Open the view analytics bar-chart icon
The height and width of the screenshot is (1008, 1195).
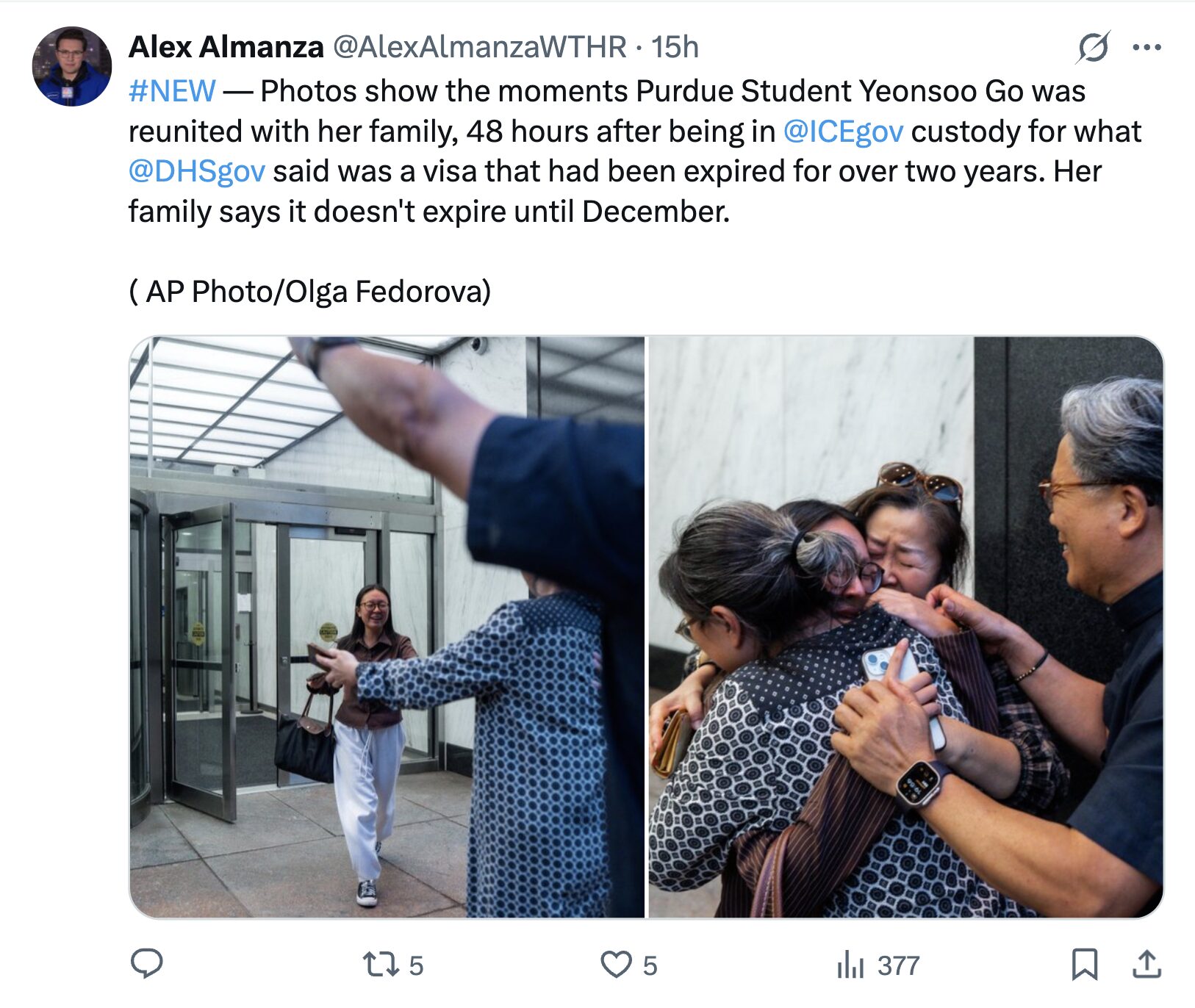[850, 965]
